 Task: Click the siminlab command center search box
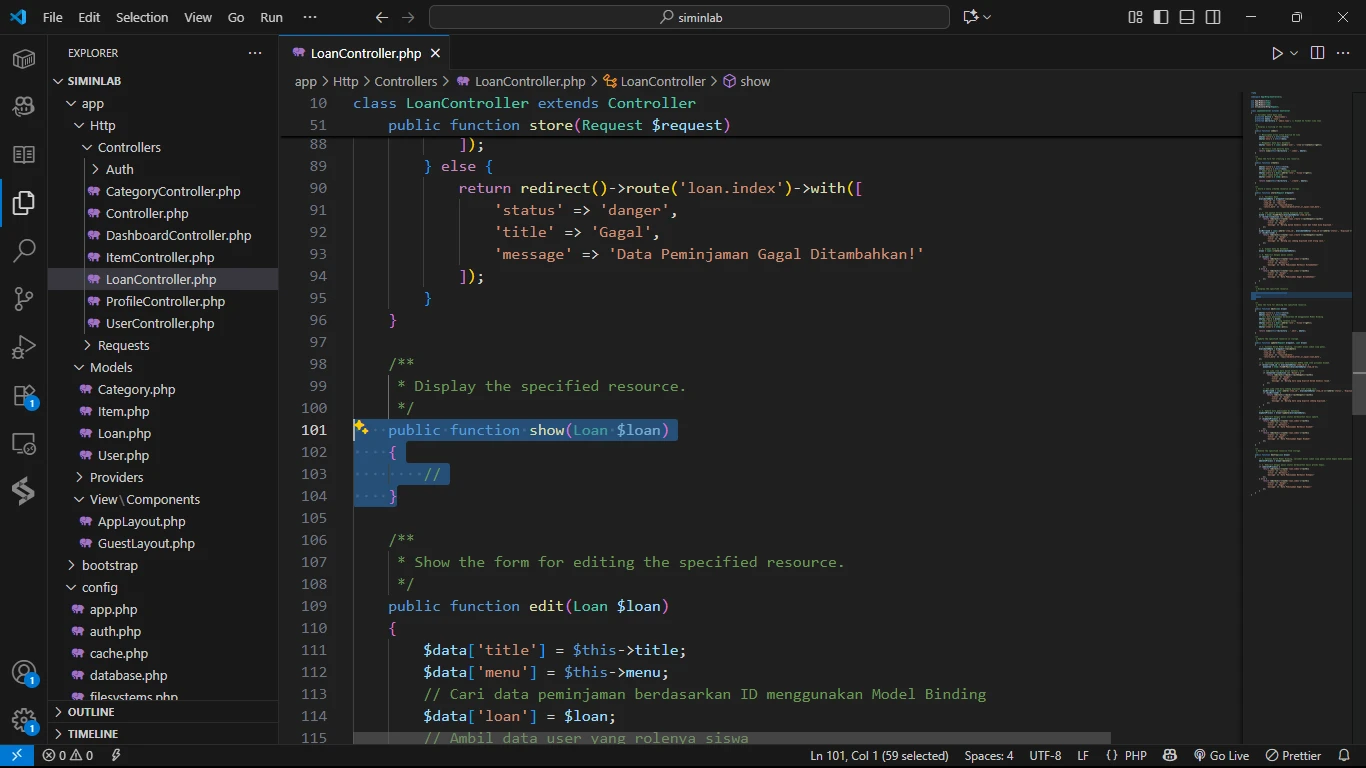point(689,17)
